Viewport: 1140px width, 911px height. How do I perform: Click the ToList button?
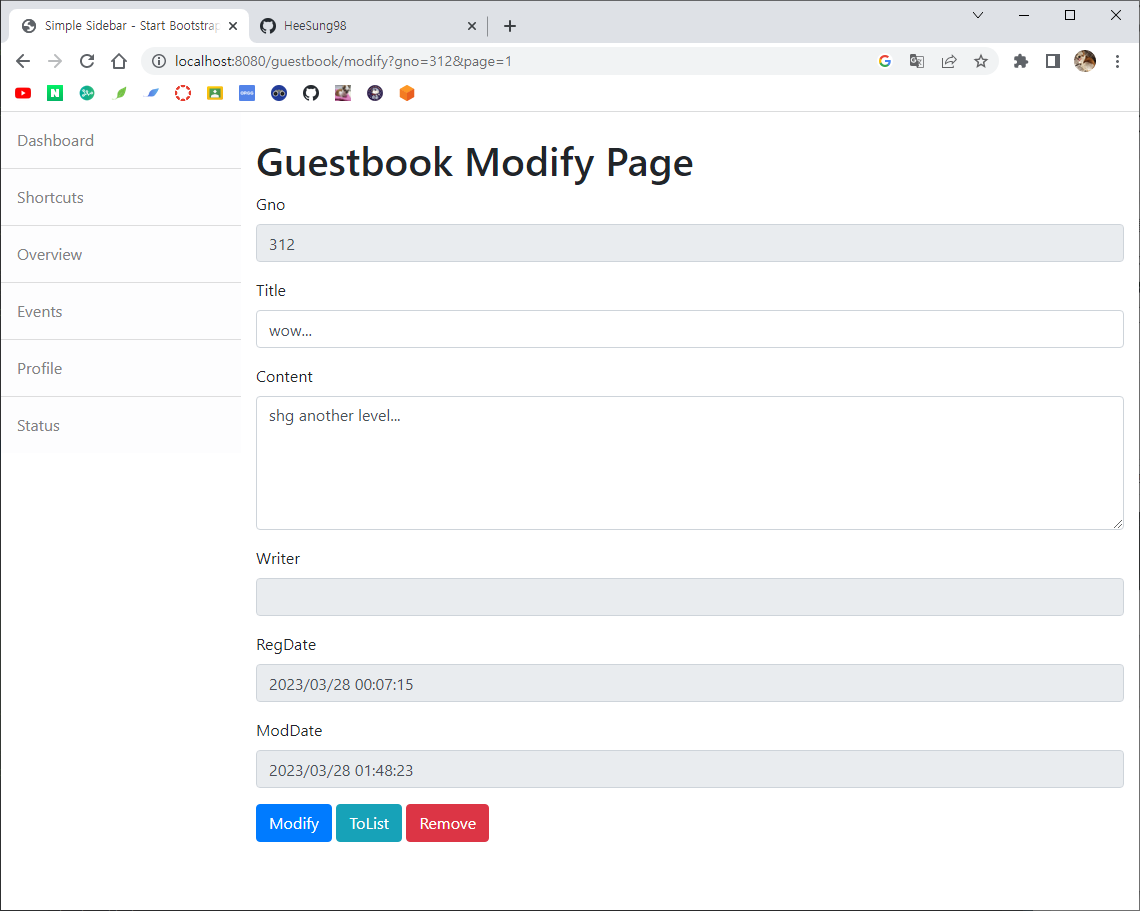click(369, 823)
